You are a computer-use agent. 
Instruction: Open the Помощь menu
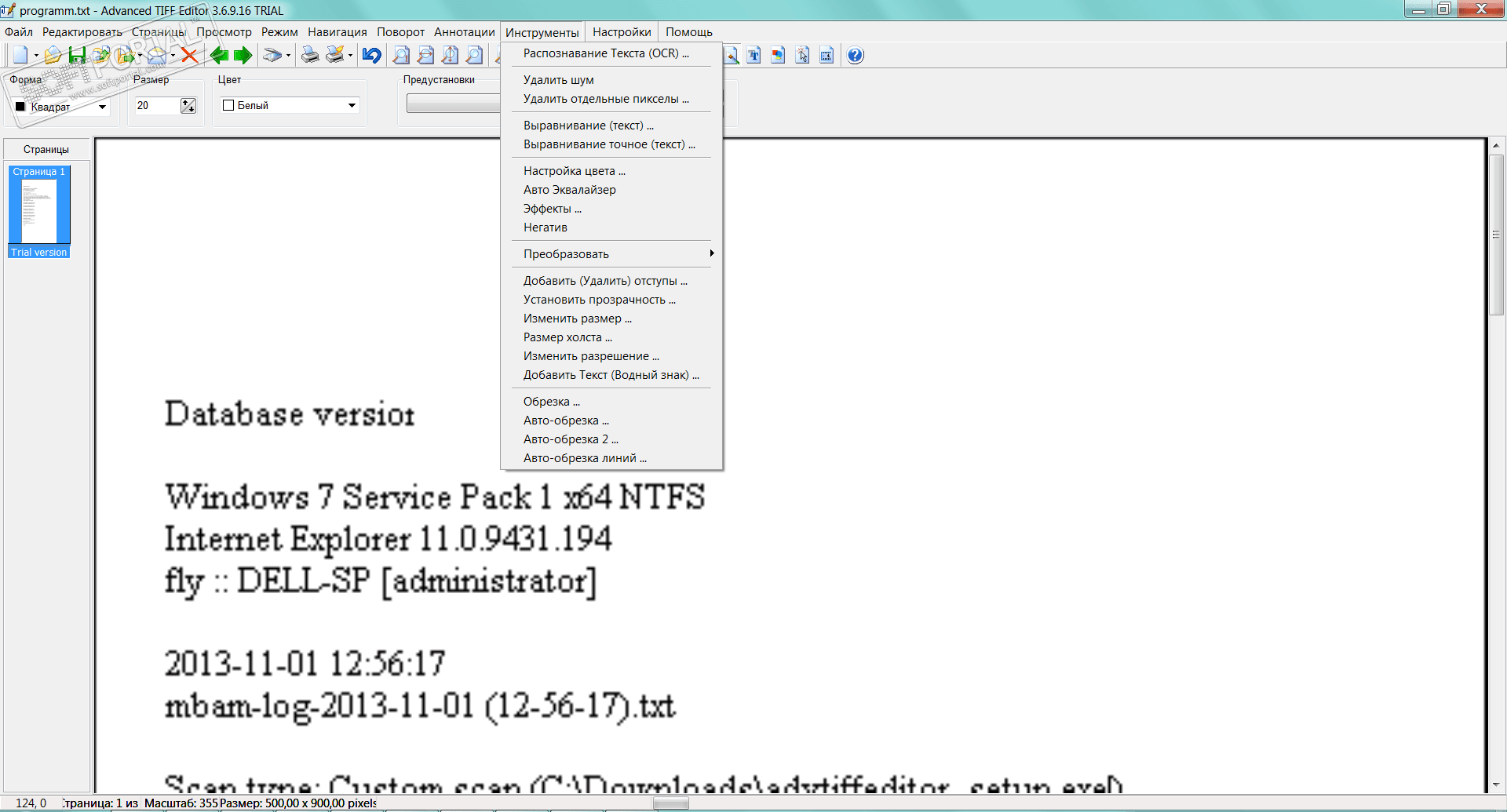click(x=689, y=32)
